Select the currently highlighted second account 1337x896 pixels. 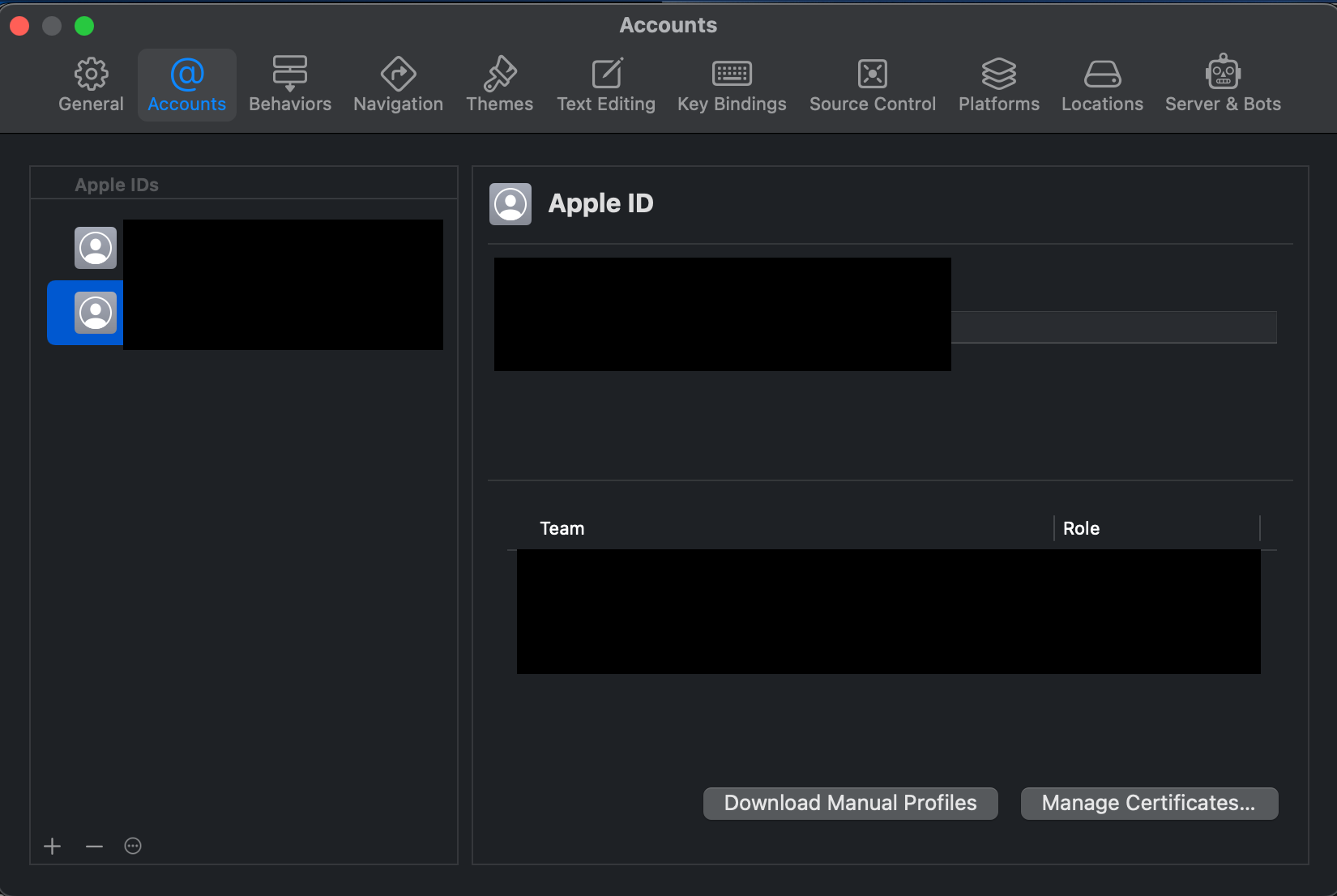243,314
